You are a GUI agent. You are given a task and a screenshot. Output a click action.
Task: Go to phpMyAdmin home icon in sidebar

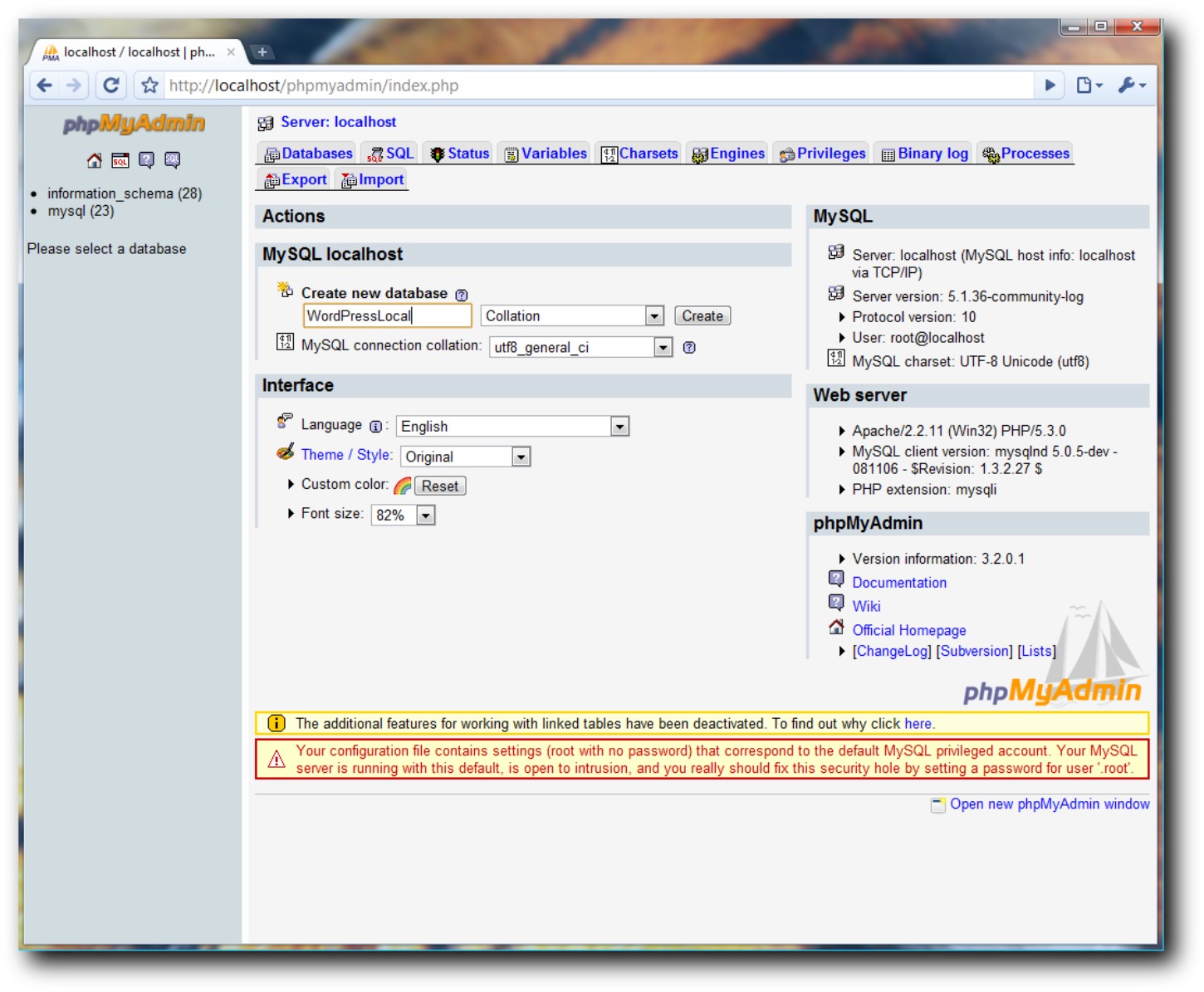(95, 160)
